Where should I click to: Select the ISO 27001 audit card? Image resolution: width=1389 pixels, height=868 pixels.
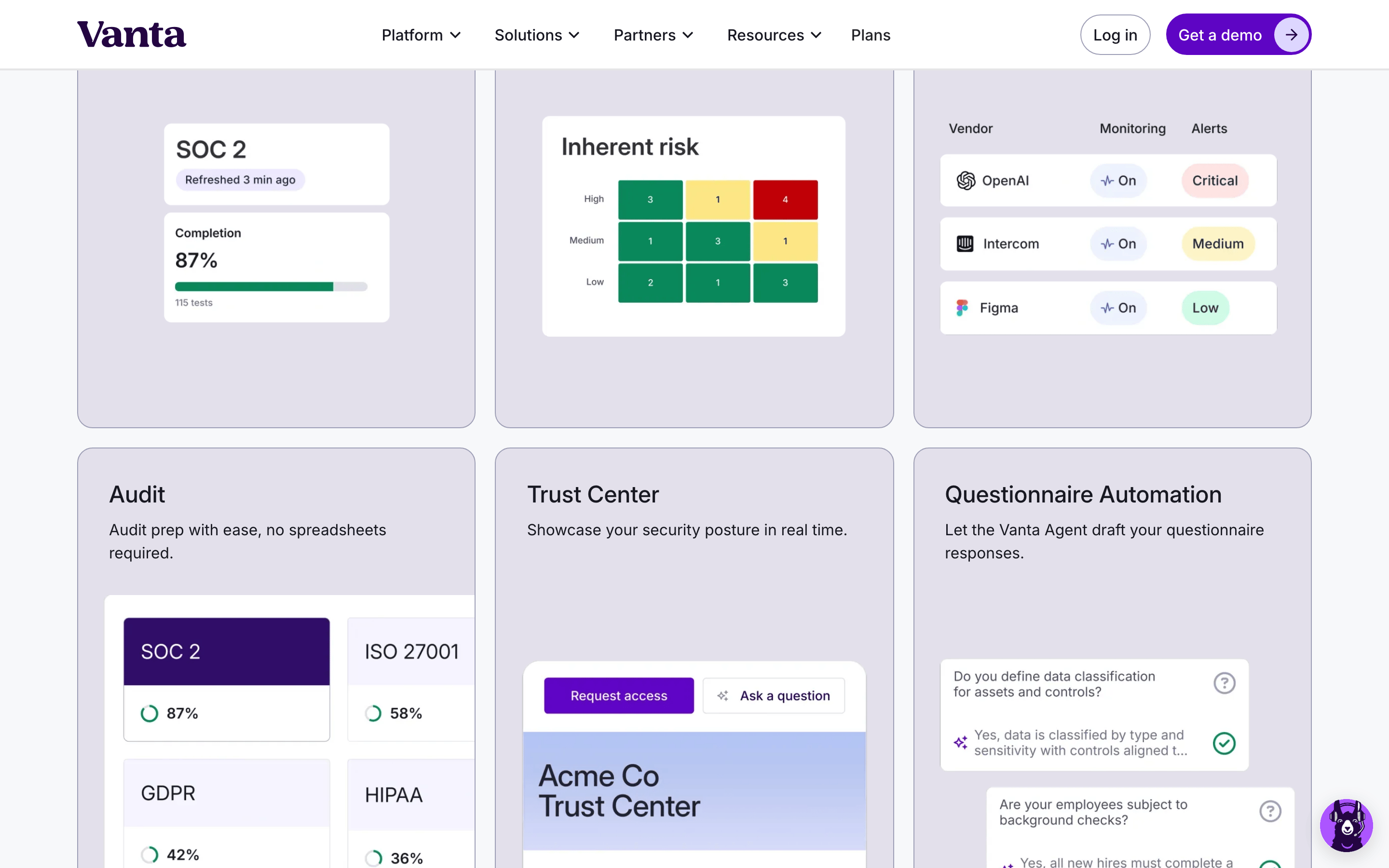(411, 680)
